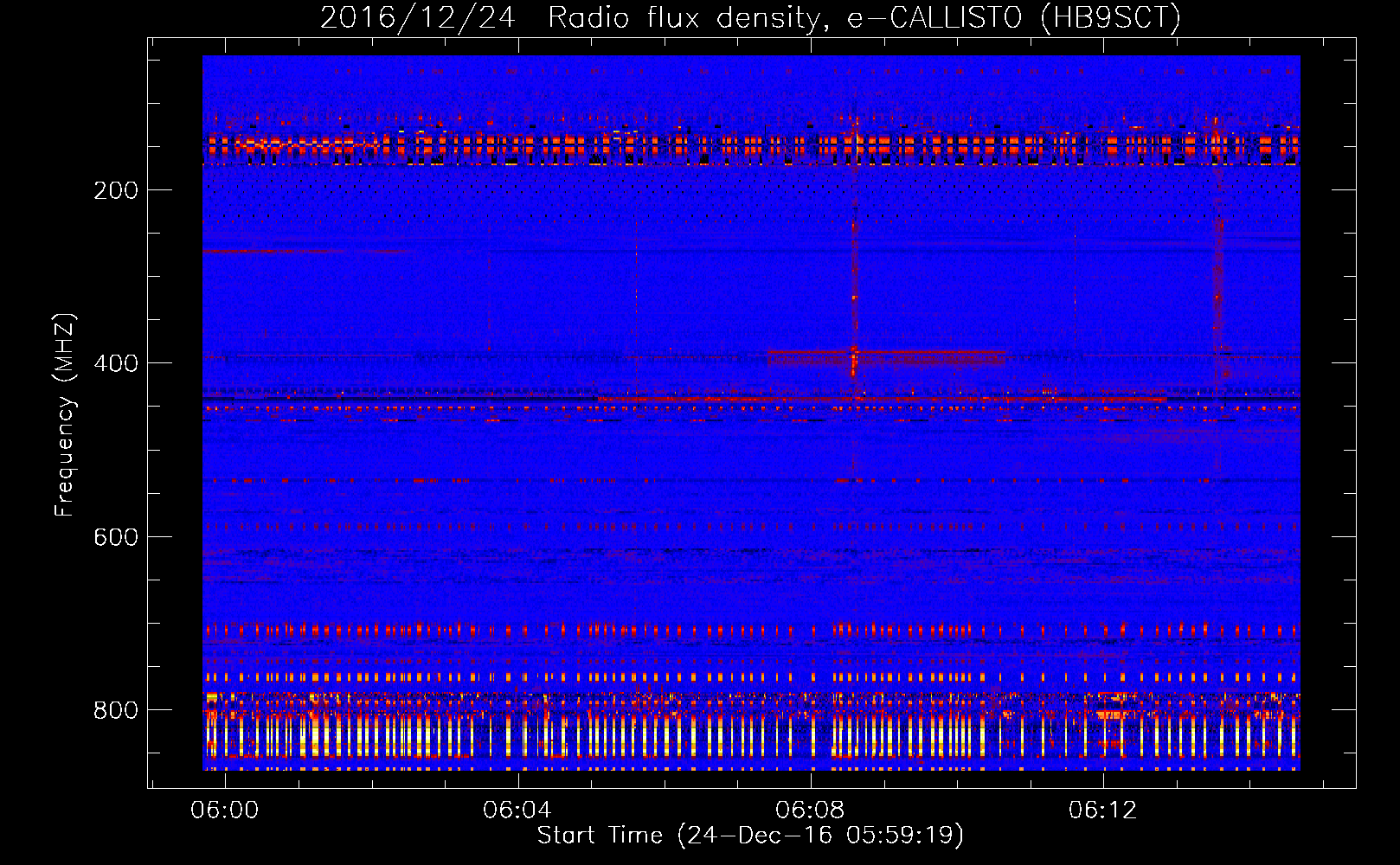Click the 600 frequency tick label

tap(116, 538)
